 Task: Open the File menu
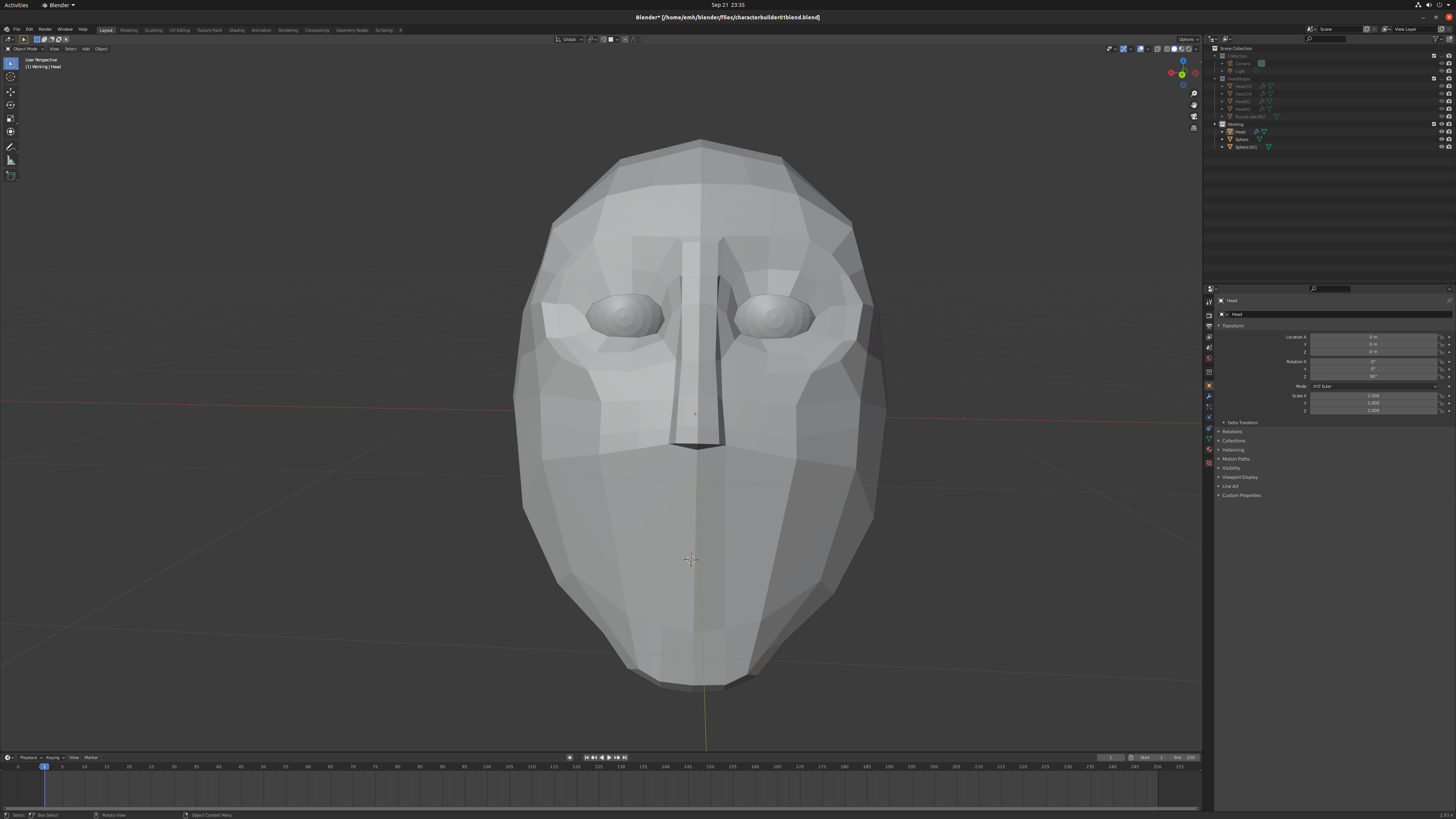tap(17, 30)
